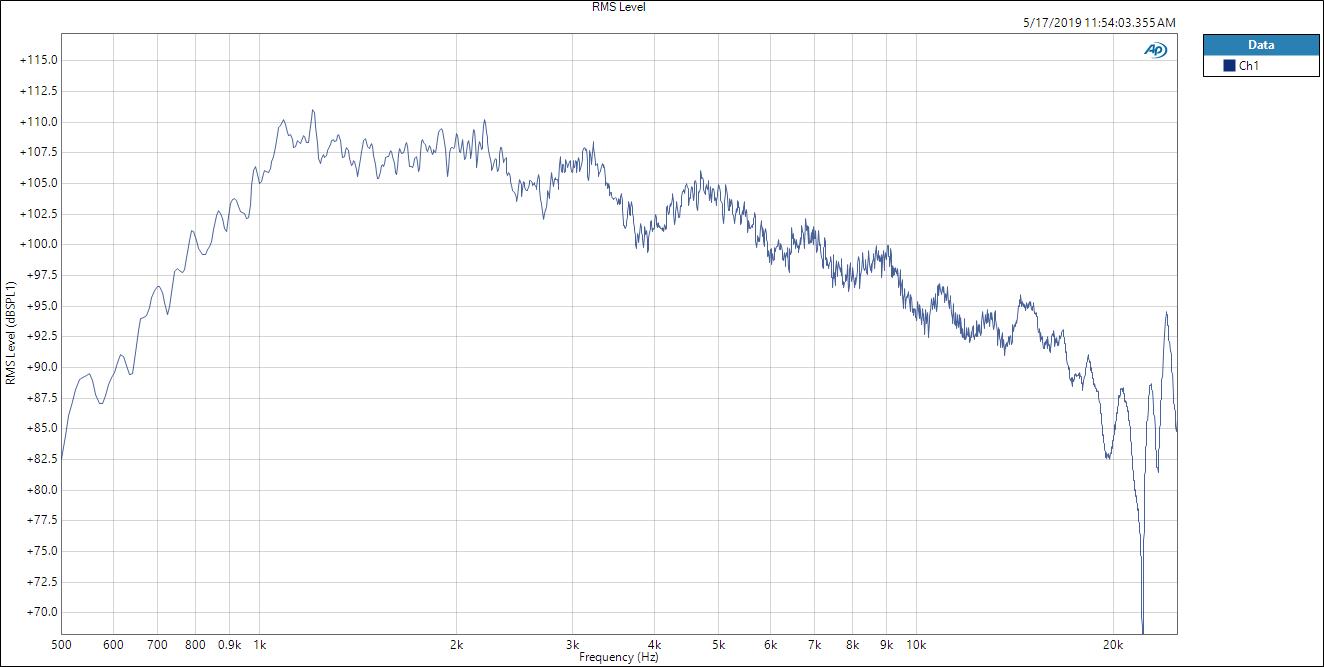Click the +87.5 y-axis value
This screenshot has width=1324, height=667.
(42, 398)
